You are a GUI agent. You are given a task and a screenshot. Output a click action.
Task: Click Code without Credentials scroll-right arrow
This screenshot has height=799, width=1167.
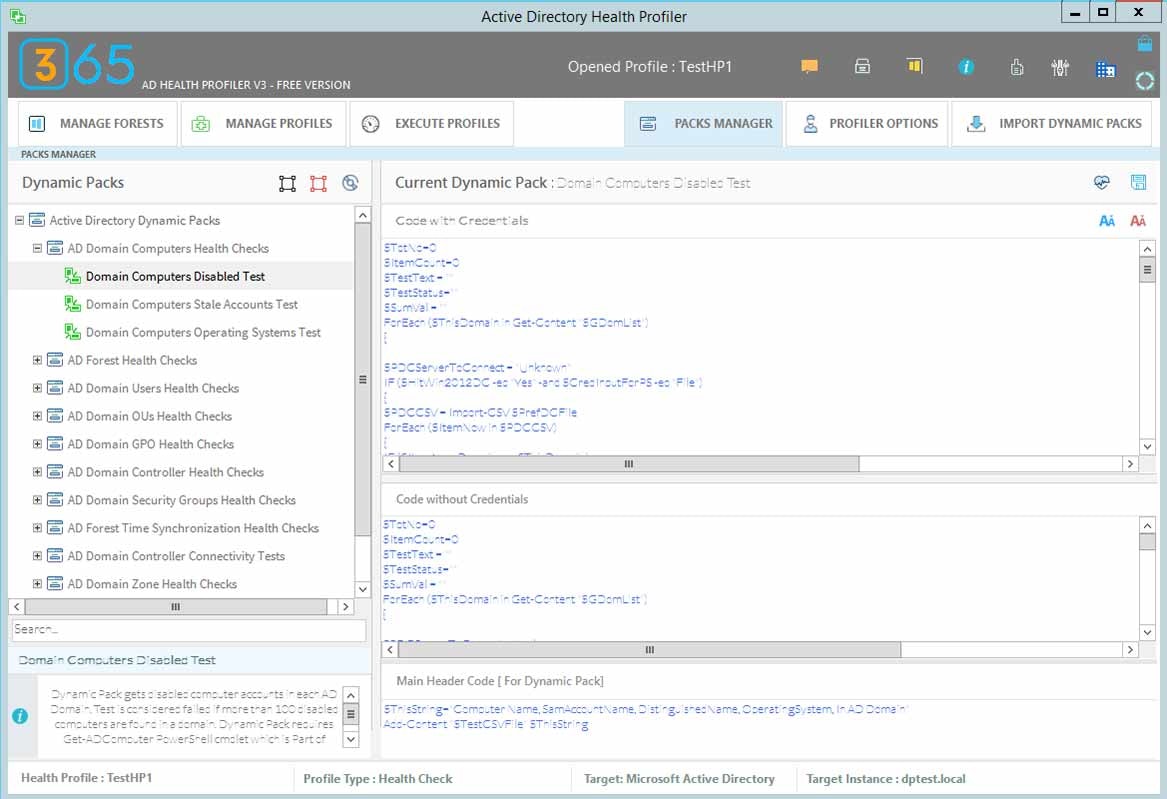tap(1130, 649)
